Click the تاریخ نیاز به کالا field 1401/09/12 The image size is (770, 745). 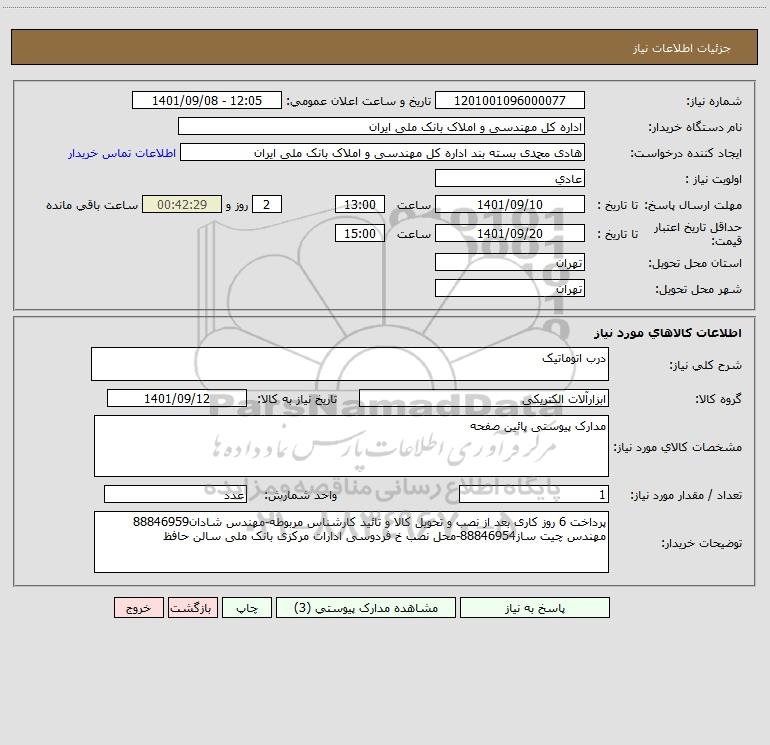pyautogui.click(x=177, y=398)
